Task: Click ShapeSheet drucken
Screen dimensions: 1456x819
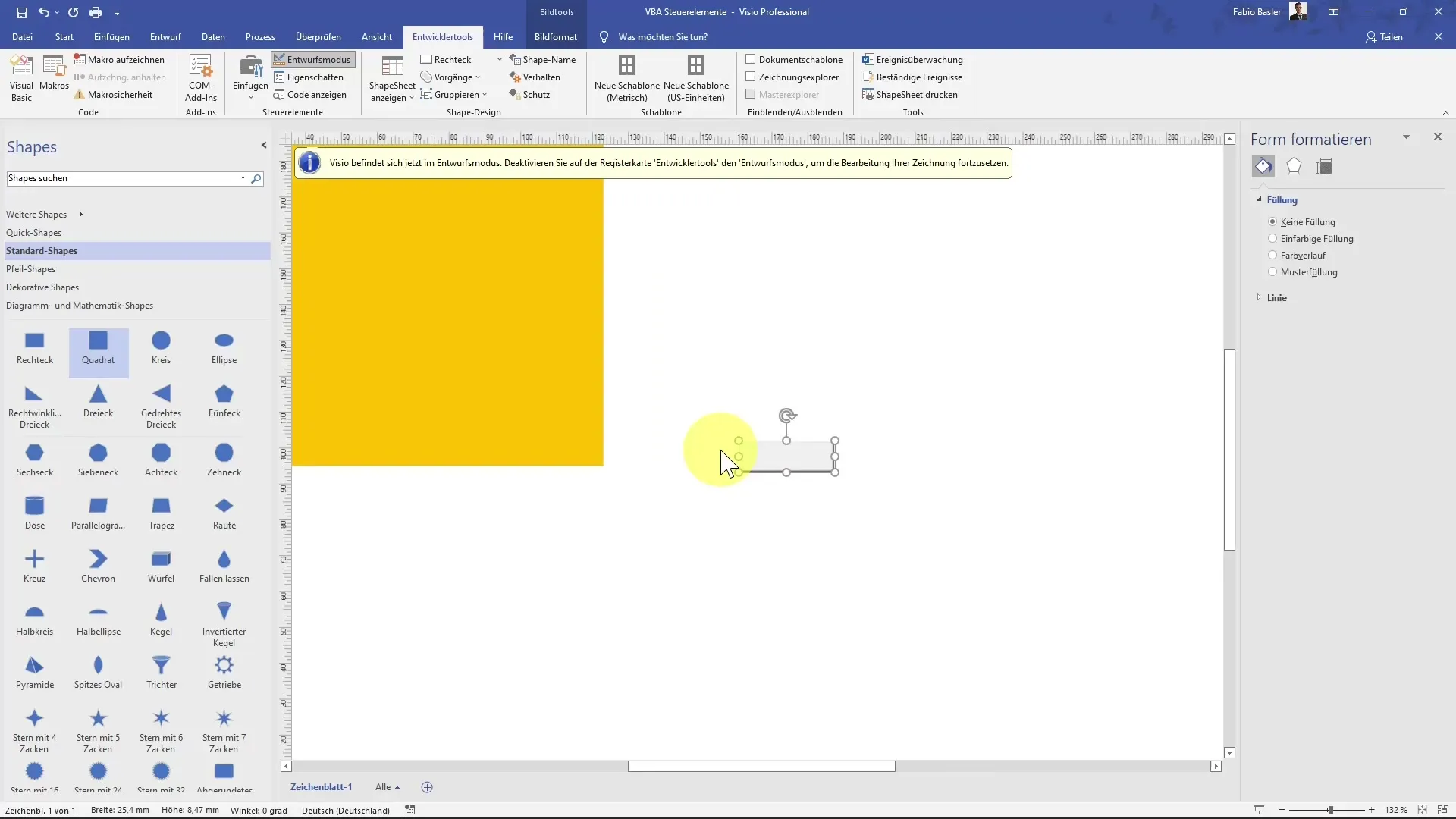Action: point(910,95)
